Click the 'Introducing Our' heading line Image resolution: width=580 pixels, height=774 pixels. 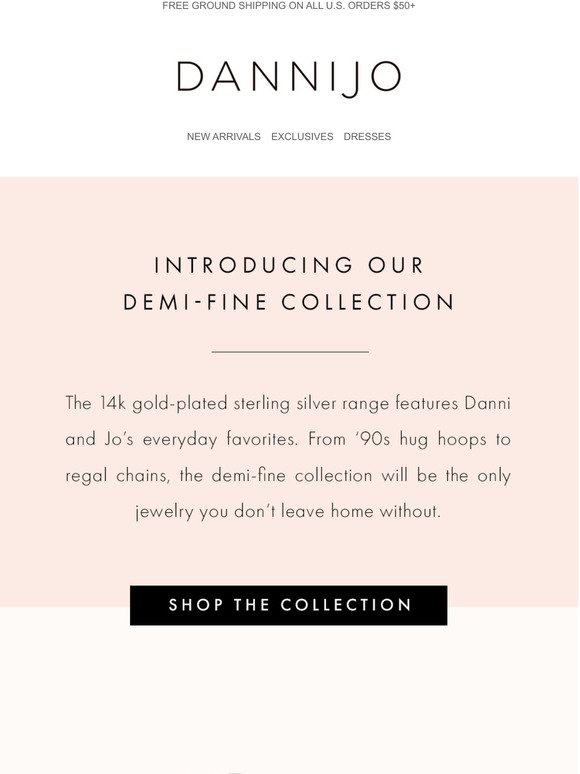coord(289,265)
